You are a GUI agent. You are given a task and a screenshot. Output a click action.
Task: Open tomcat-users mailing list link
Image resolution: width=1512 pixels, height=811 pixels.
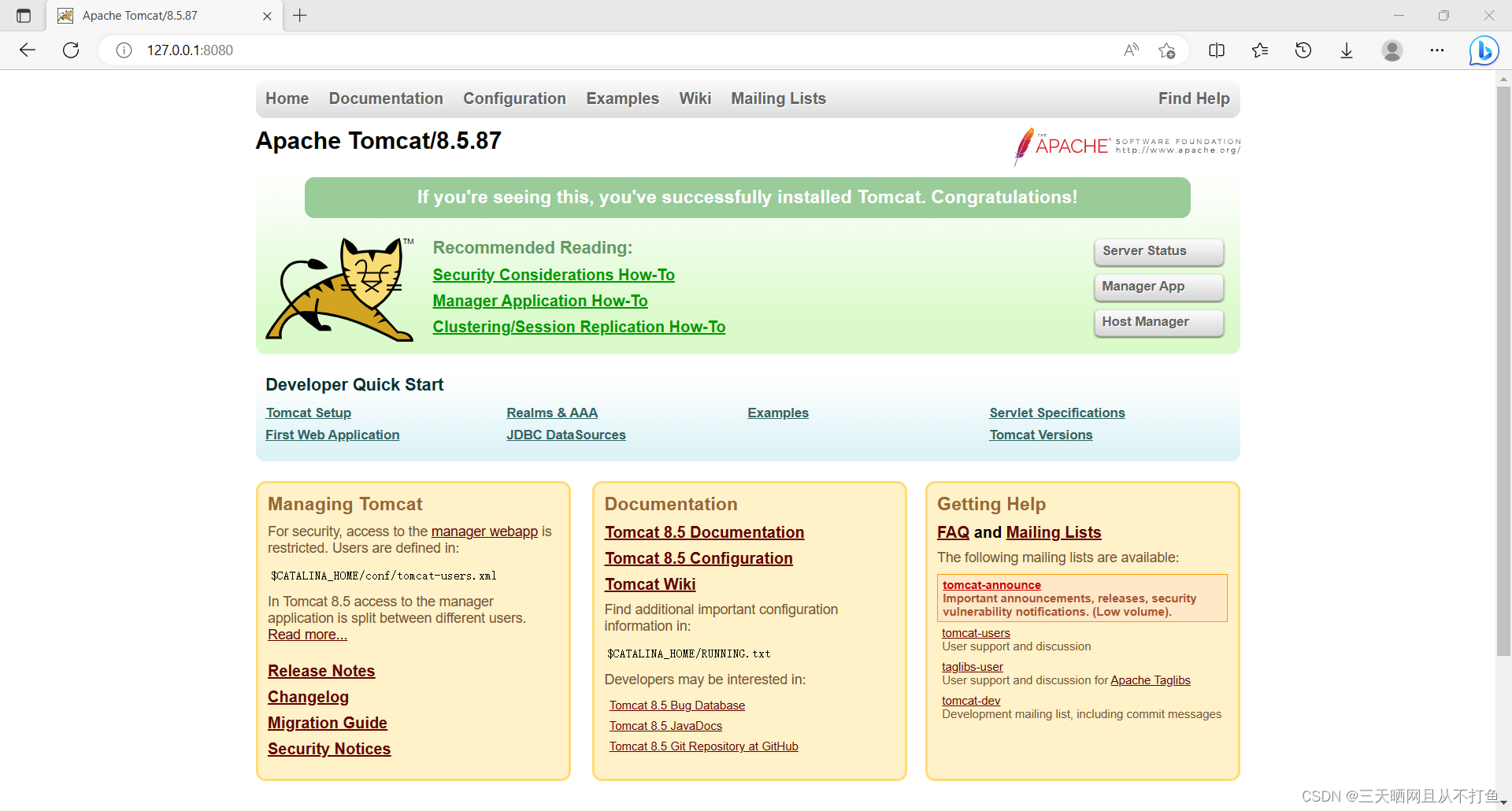click(976, 633)
